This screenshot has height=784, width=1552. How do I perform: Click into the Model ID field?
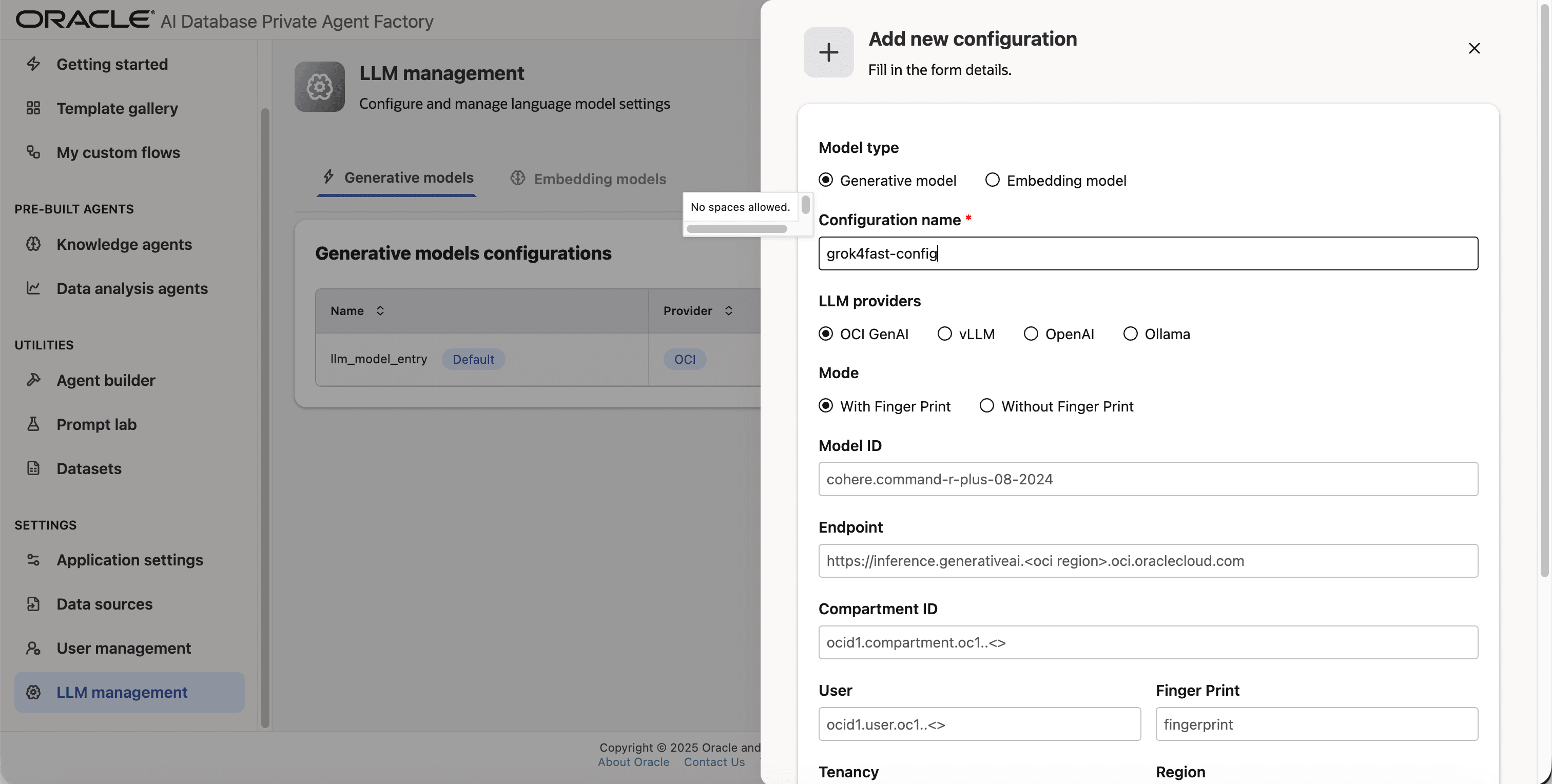pos(1148,479)
